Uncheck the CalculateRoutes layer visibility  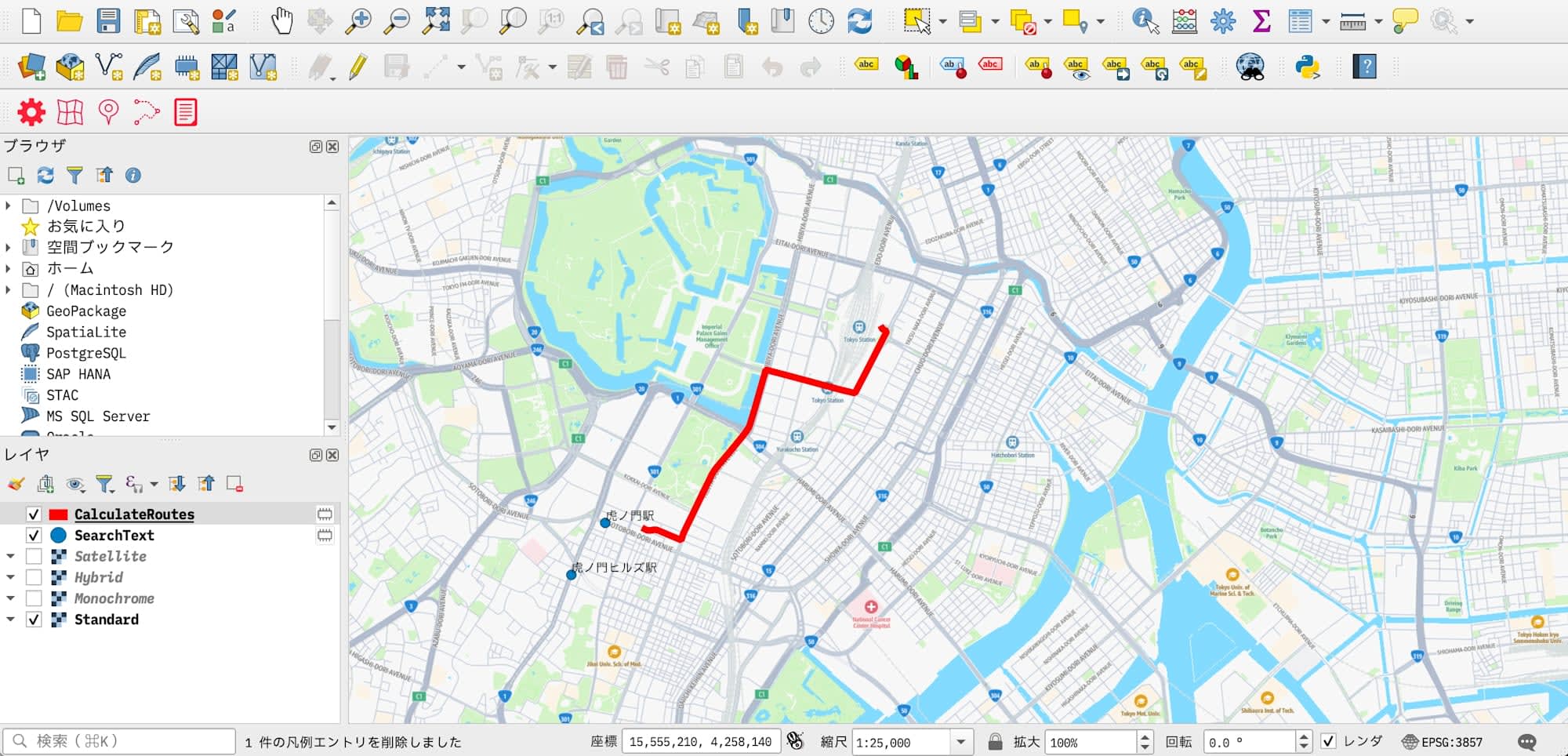pyautogui.click(x=34, y=514)
